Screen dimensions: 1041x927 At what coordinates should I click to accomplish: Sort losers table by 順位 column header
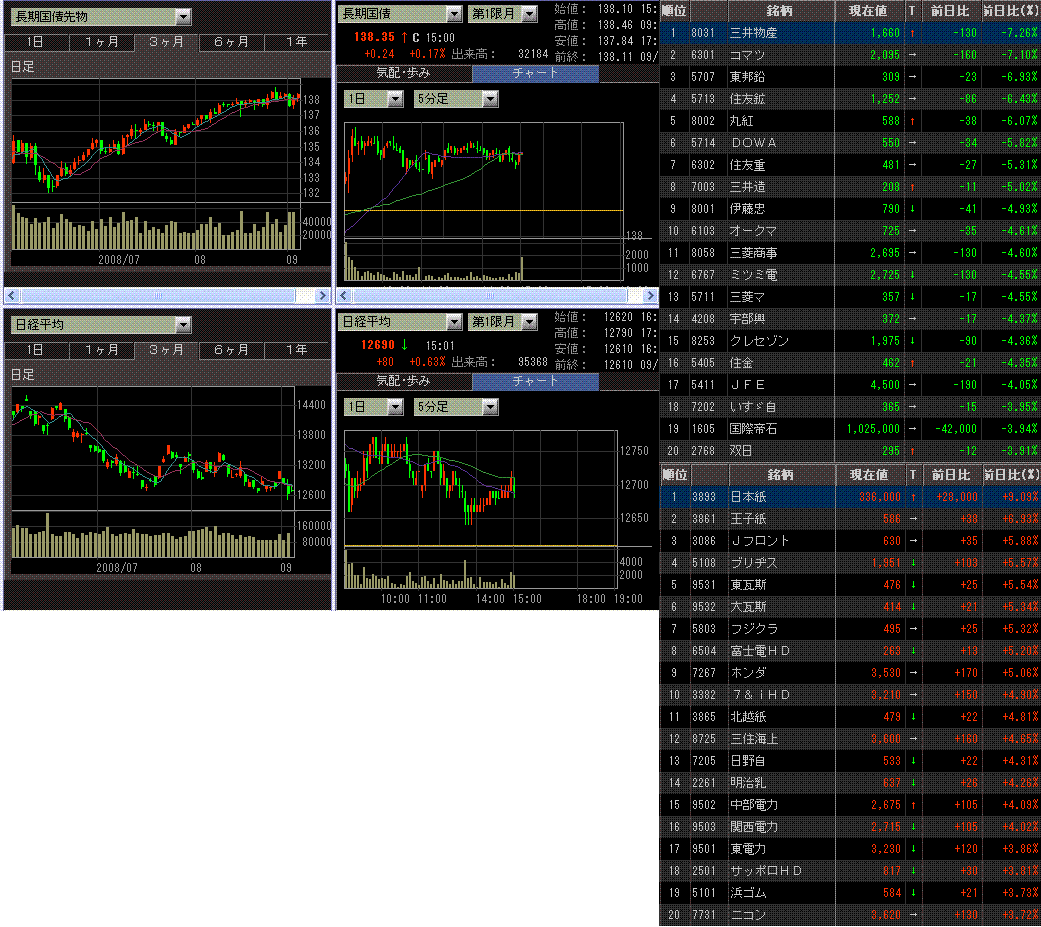pyautogui.click(x=674, y=11)
